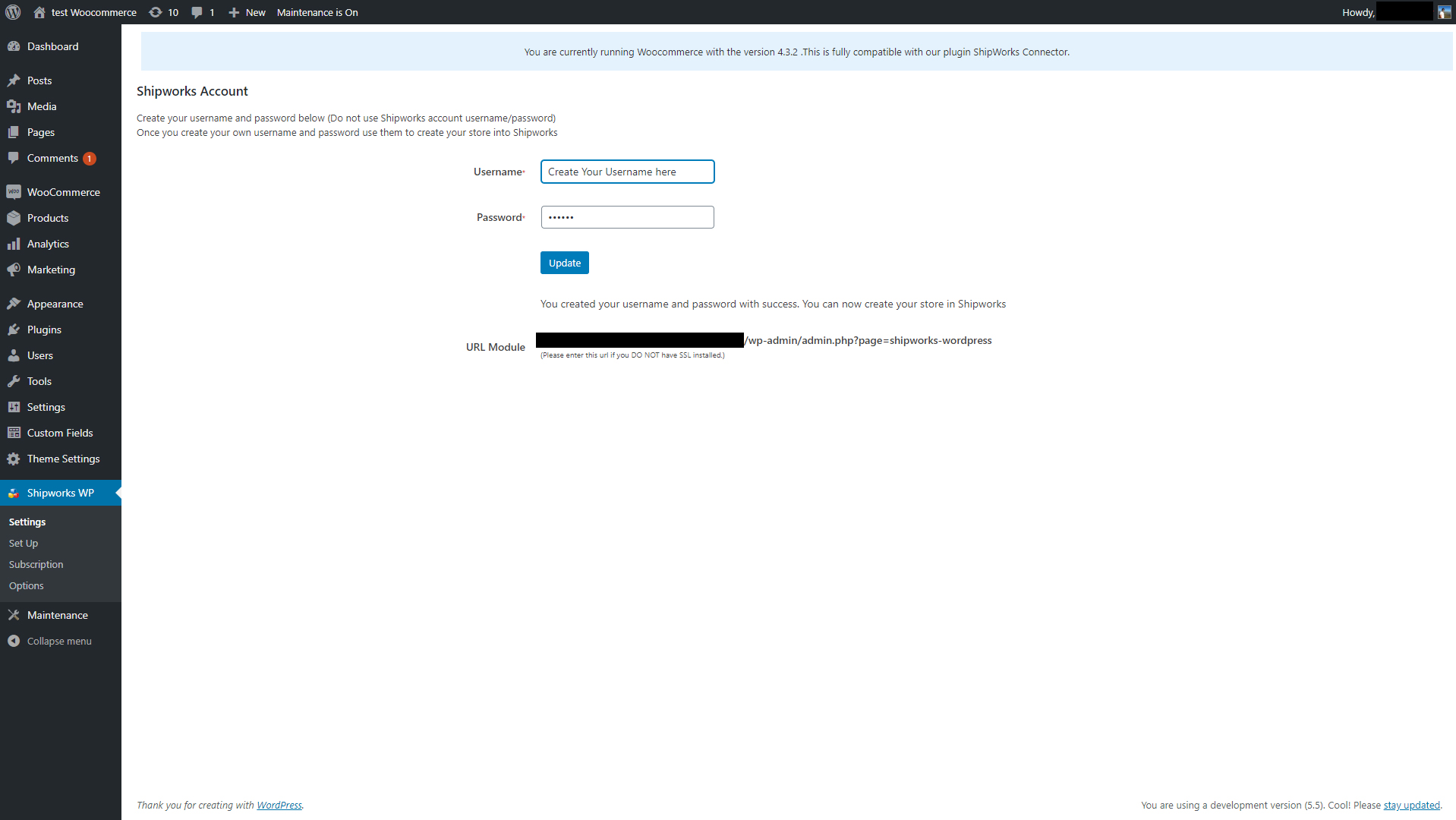Viewport: 1456px width, 820px height.
Task: Click the plus icon beside New
Action: click(x=234, y=12)
